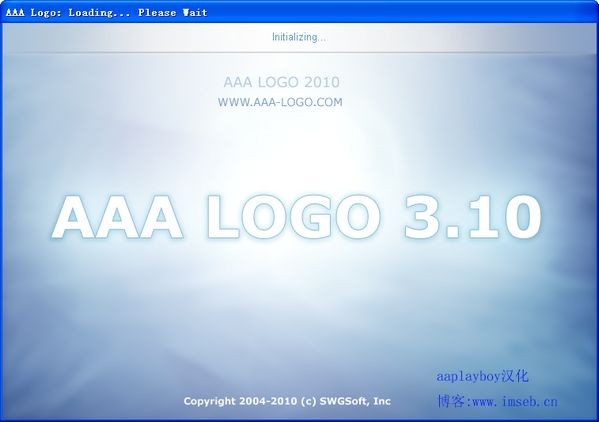599x422 pixels.
Task: Click the WWW.AAA-LOGO.COM website link
Action: (x=280, y=102)
